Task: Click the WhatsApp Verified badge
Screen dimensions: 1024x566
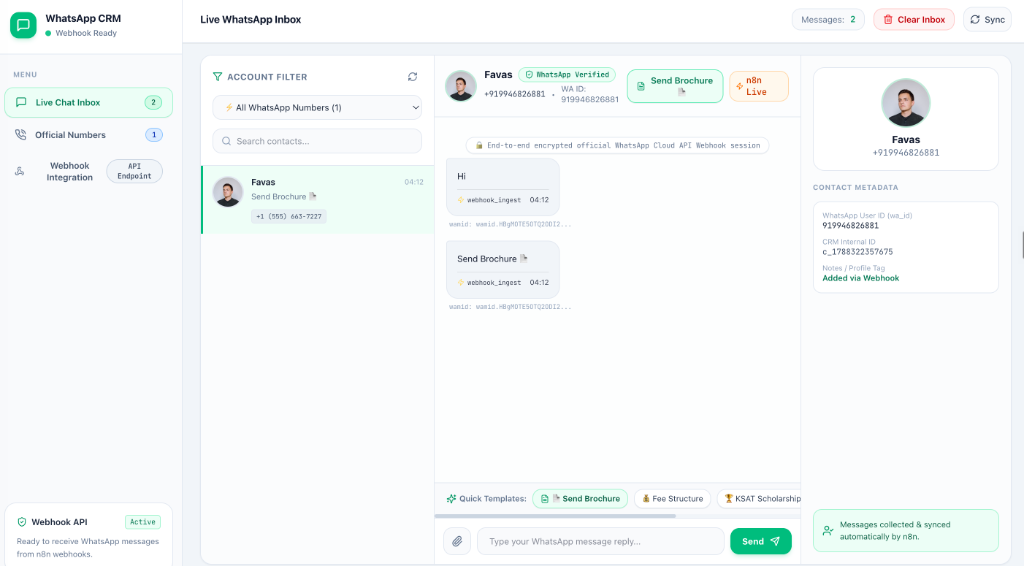Action: tap(567, 74)
